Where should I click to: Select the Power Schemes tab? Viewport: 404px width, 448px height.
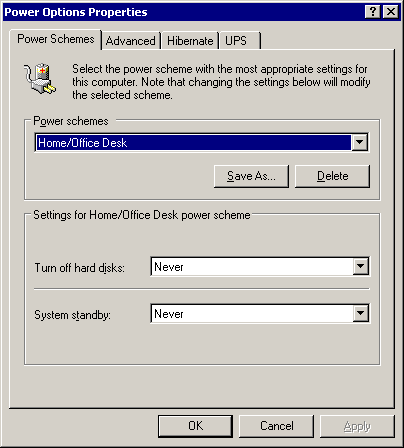coord(56,39)
